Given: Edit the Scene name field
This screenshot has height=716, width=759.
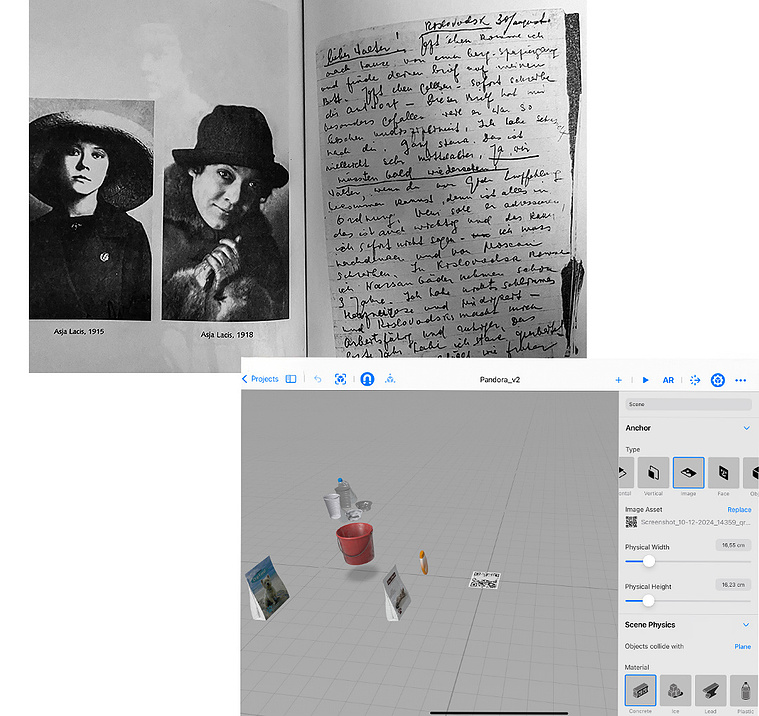Looking at the screenshot, I should coord(688,404).
